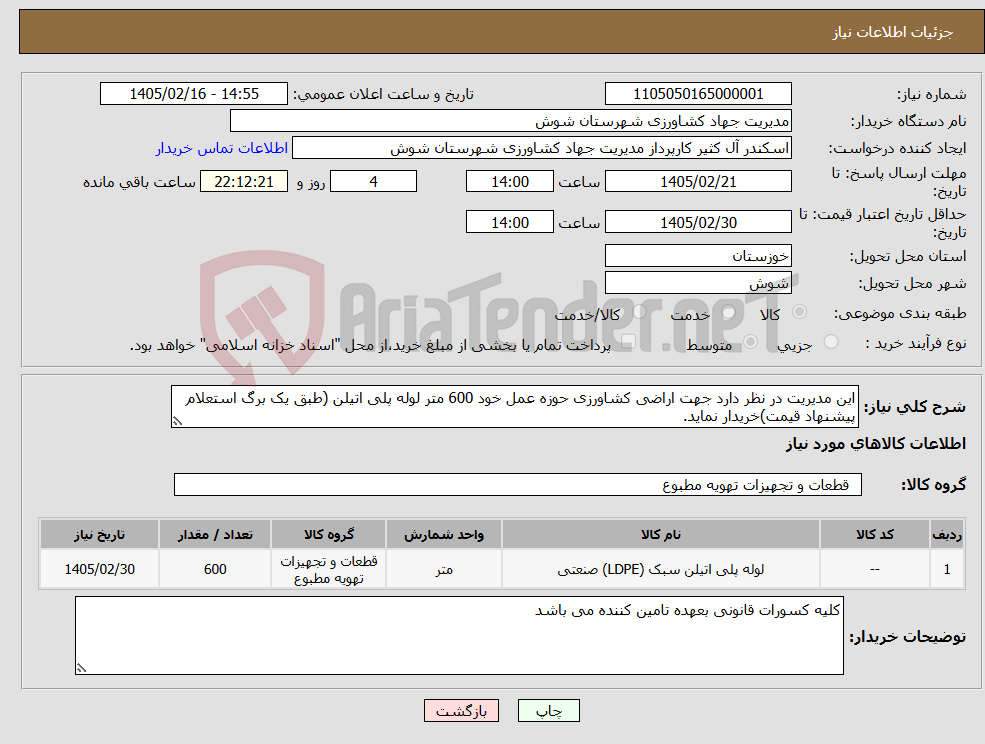This screenshot has width=985, height=744.
Task: Click the item name لوله پلی اتیلن سبک (LDPE) cell
Action: [x=660, y=569]
